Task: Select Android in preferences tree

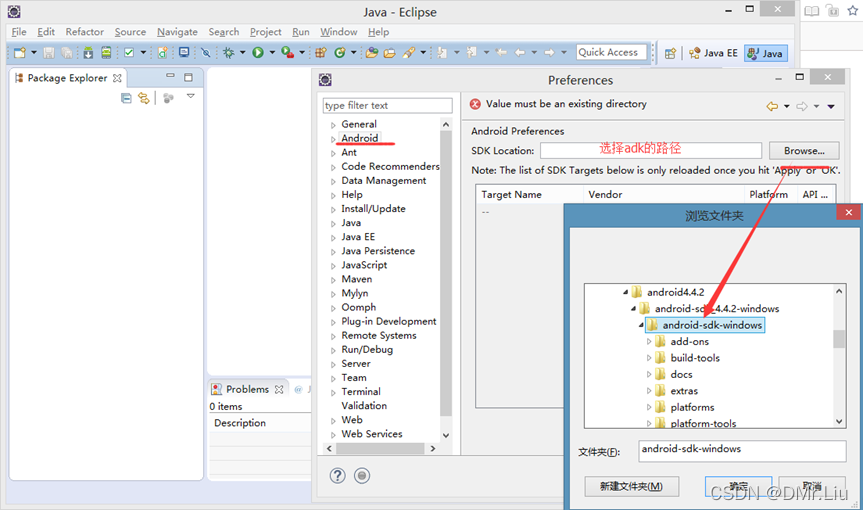Action: (x=359, y=138)
